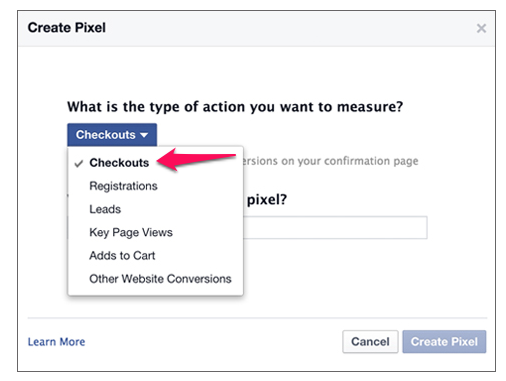Click the confirmation page description text
506x381 pixels.
click(331, 161)
